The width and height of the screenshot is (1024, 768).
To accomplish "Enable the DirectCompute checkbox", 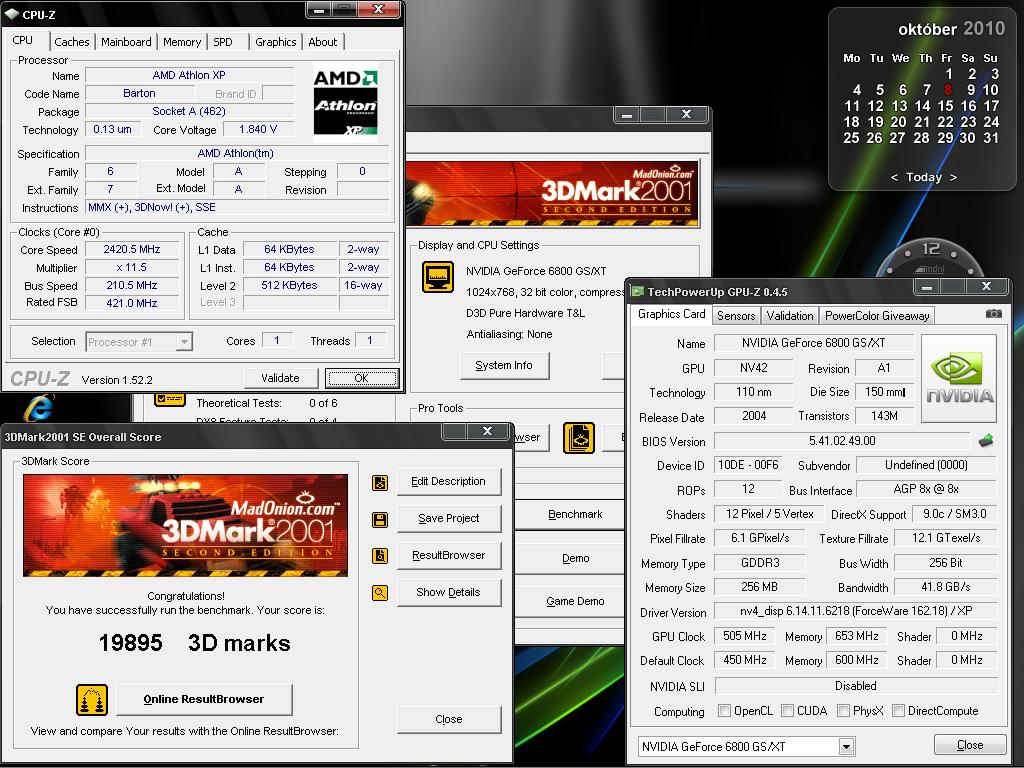I will pos(899,711).
